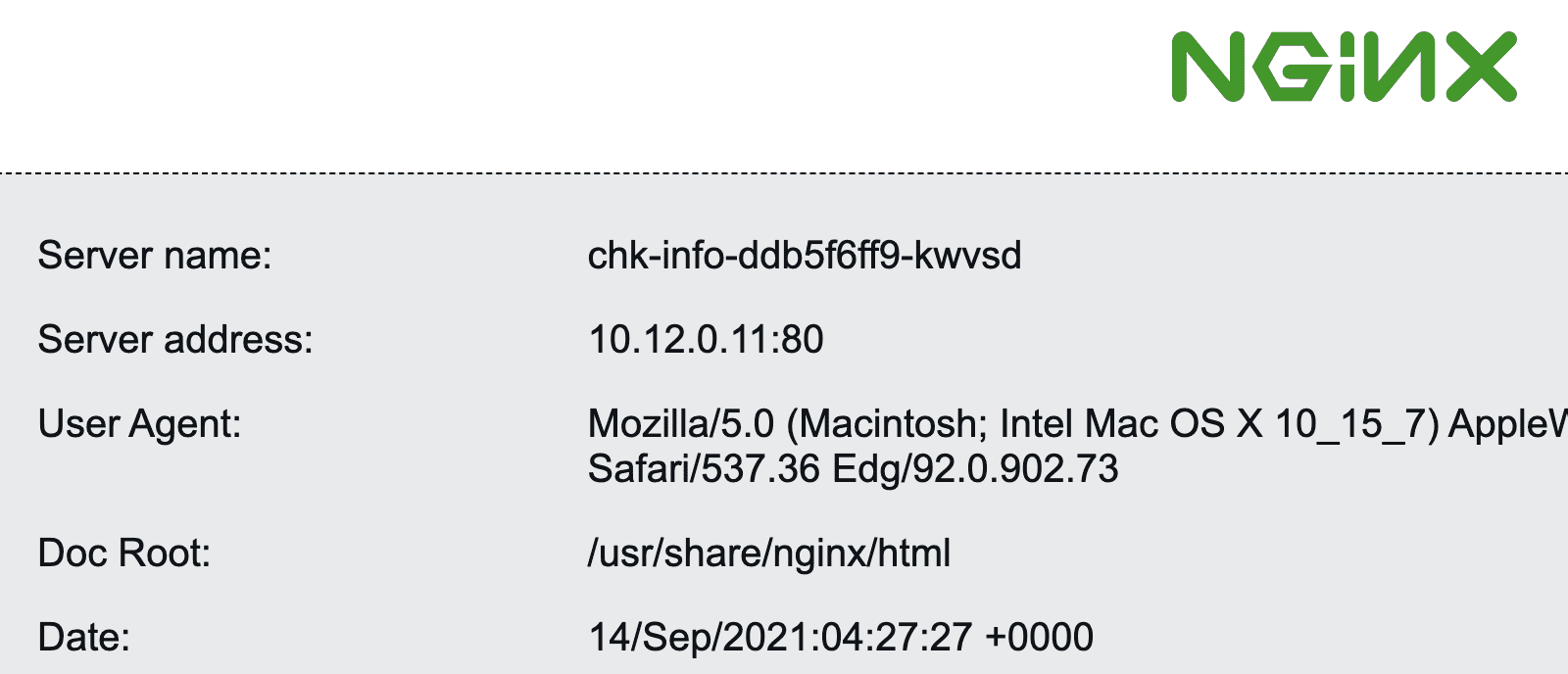Click the Safari/537.36 text
The width and height of the screenshot is (1568, 674).
point(704,469)
